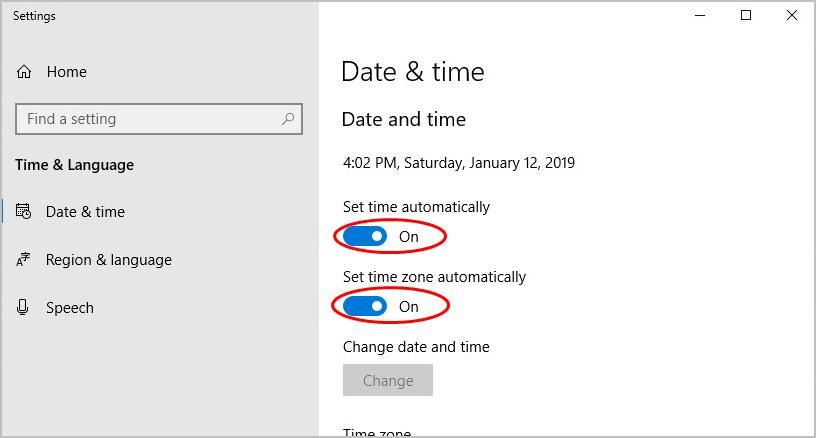Open the Speech settings label
816x438 pixels.
pos(69,308)
